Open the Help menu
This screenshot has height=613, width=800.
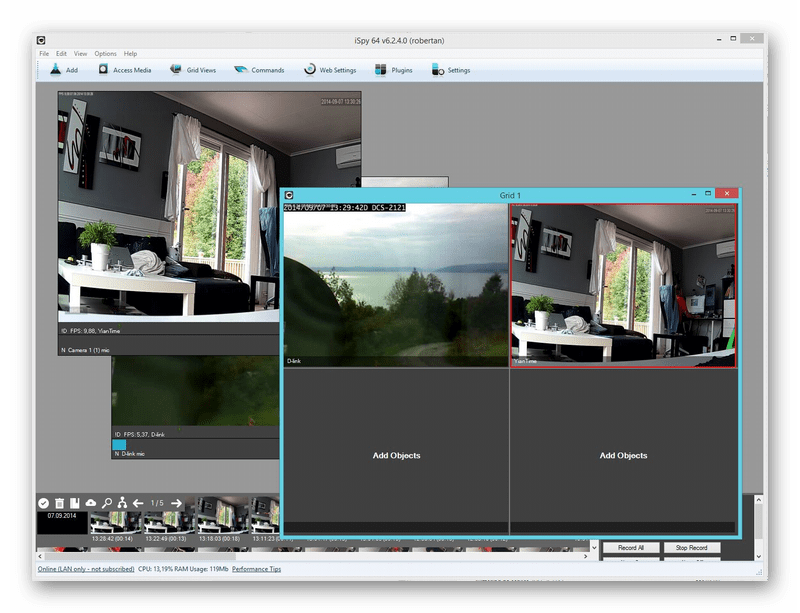(130, 54)
